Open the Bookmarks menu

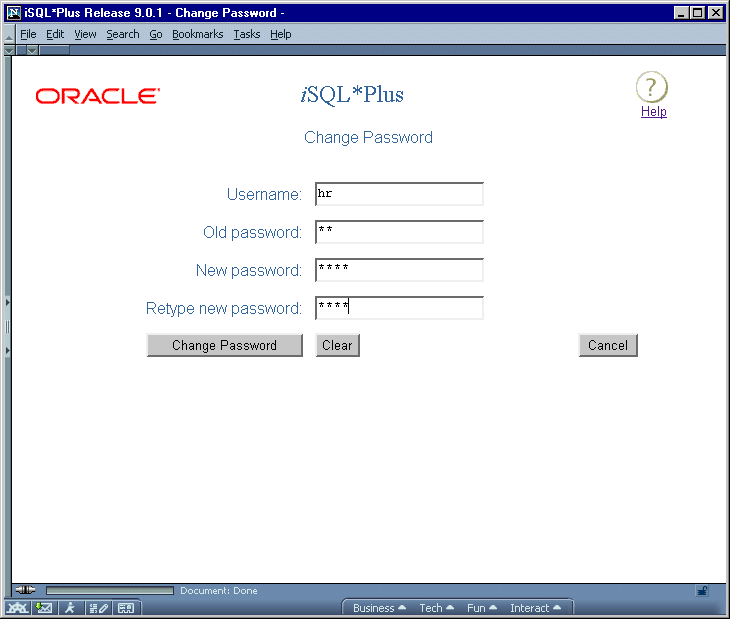click(197, 34)
